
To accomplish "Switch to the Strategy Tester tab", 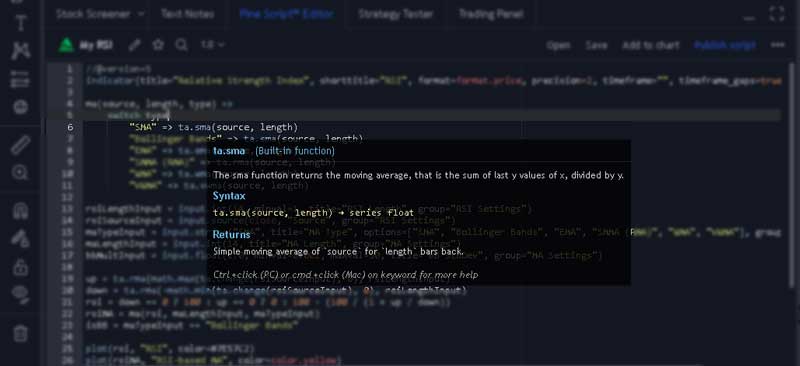I will [395, 14].
